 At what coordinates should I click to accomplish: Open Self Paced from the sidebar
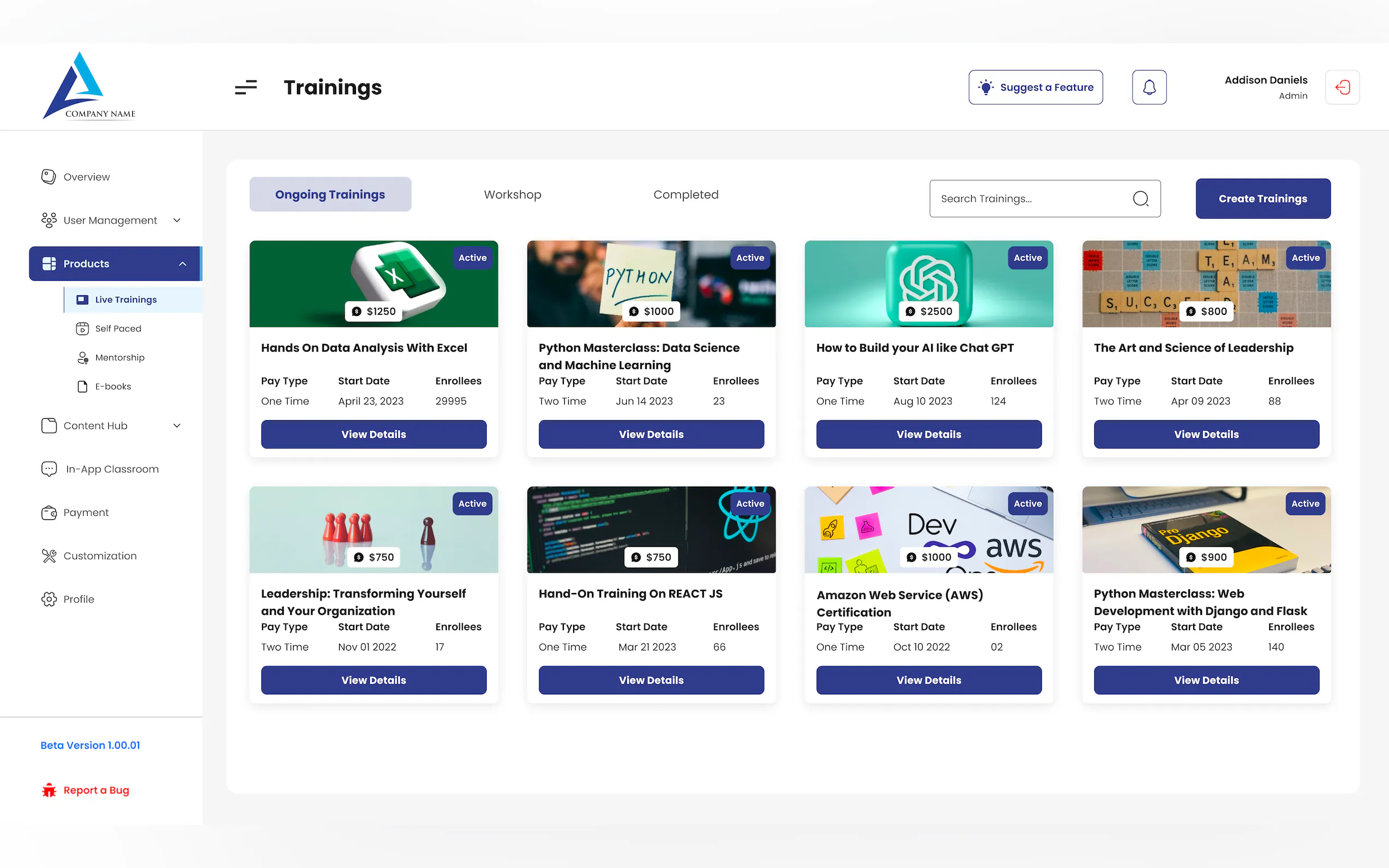(x=118, y=329)
